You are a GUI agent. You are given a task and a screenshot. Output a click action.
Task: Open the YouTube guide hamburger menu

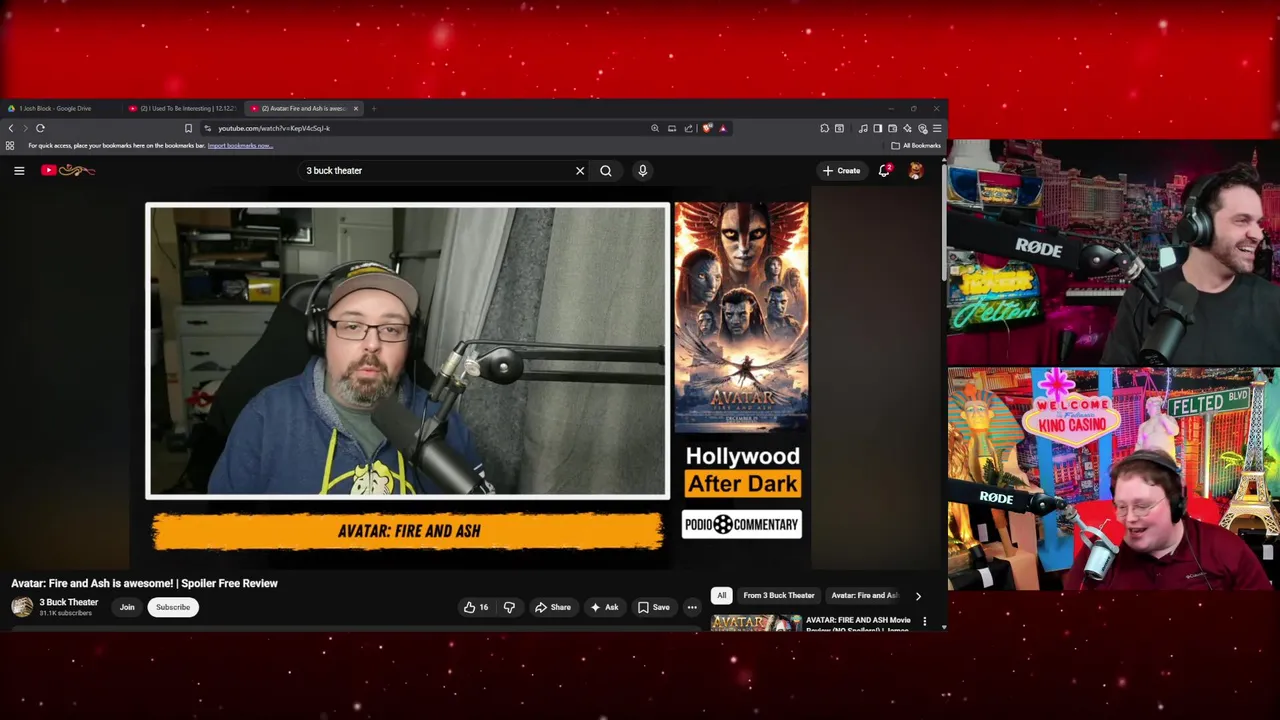click(19, 171)
